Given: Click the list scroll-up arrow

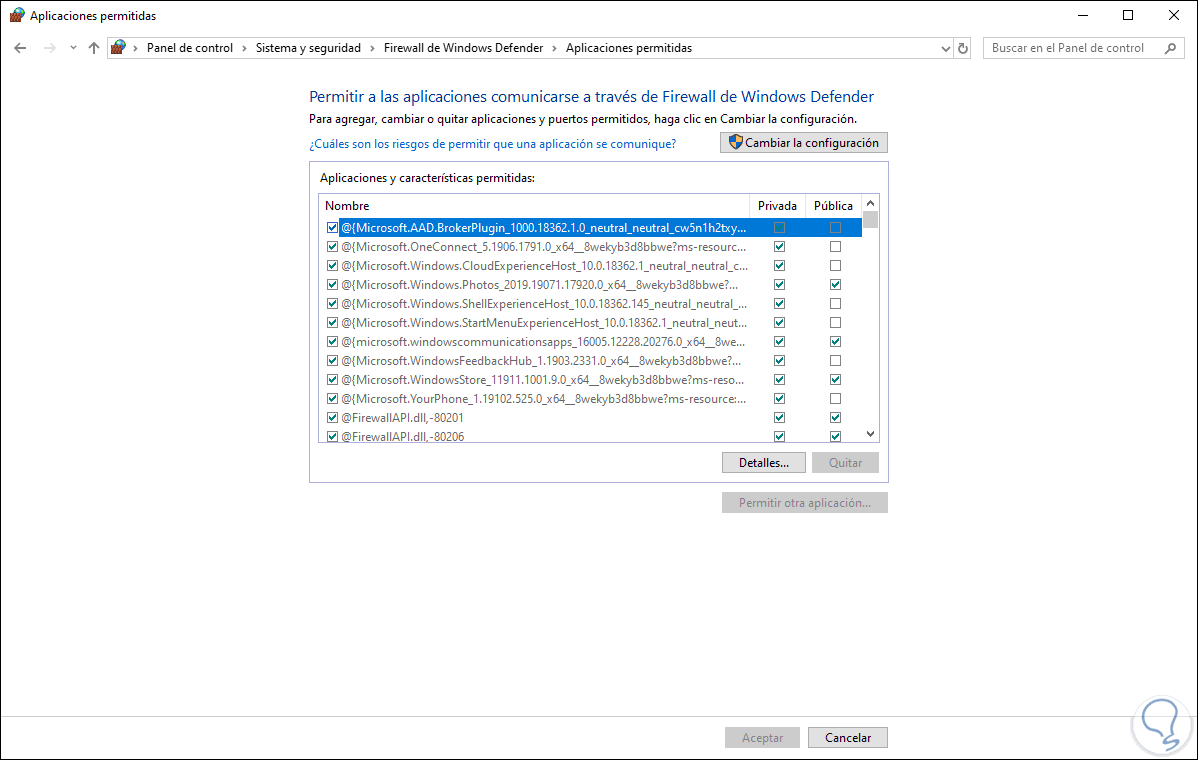Looking at the screenshot, I should click(x=870, y=203).
